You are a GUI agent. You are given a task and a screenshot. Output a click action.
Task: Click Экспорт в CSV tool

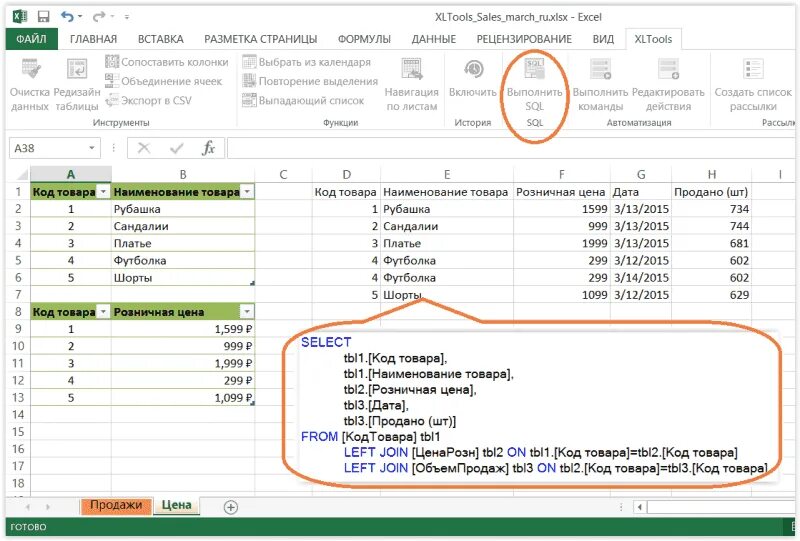click(x=148, y=101)
